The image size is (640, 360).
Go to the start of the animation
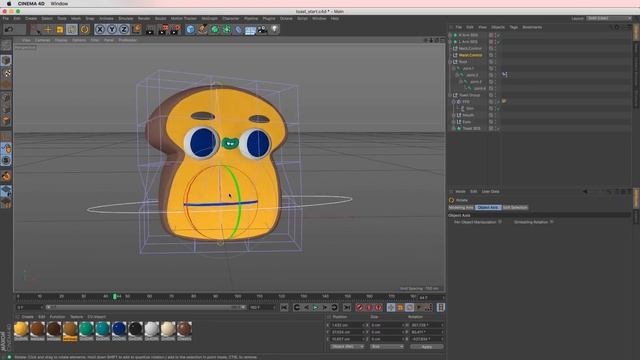(x=284, y=307)
